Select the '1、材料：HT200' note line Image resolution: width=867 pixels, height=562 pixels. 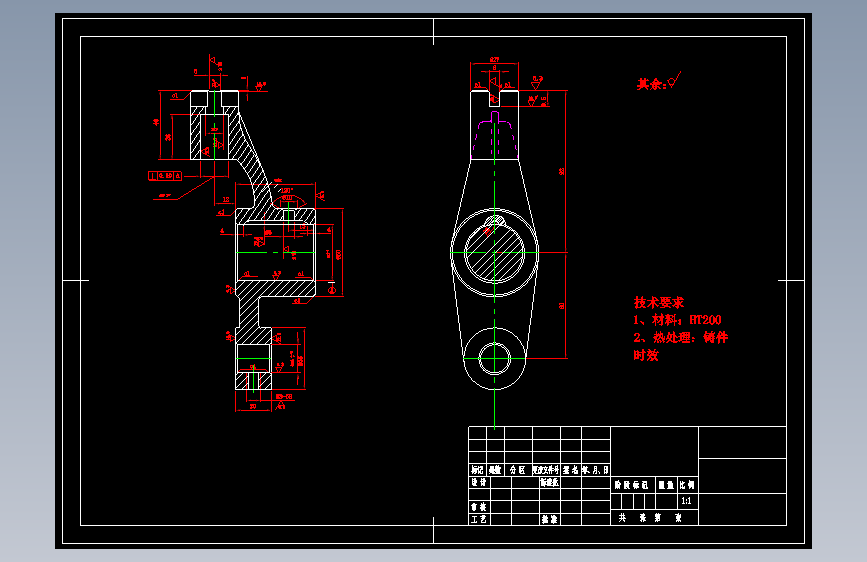(x=677, y=320)
